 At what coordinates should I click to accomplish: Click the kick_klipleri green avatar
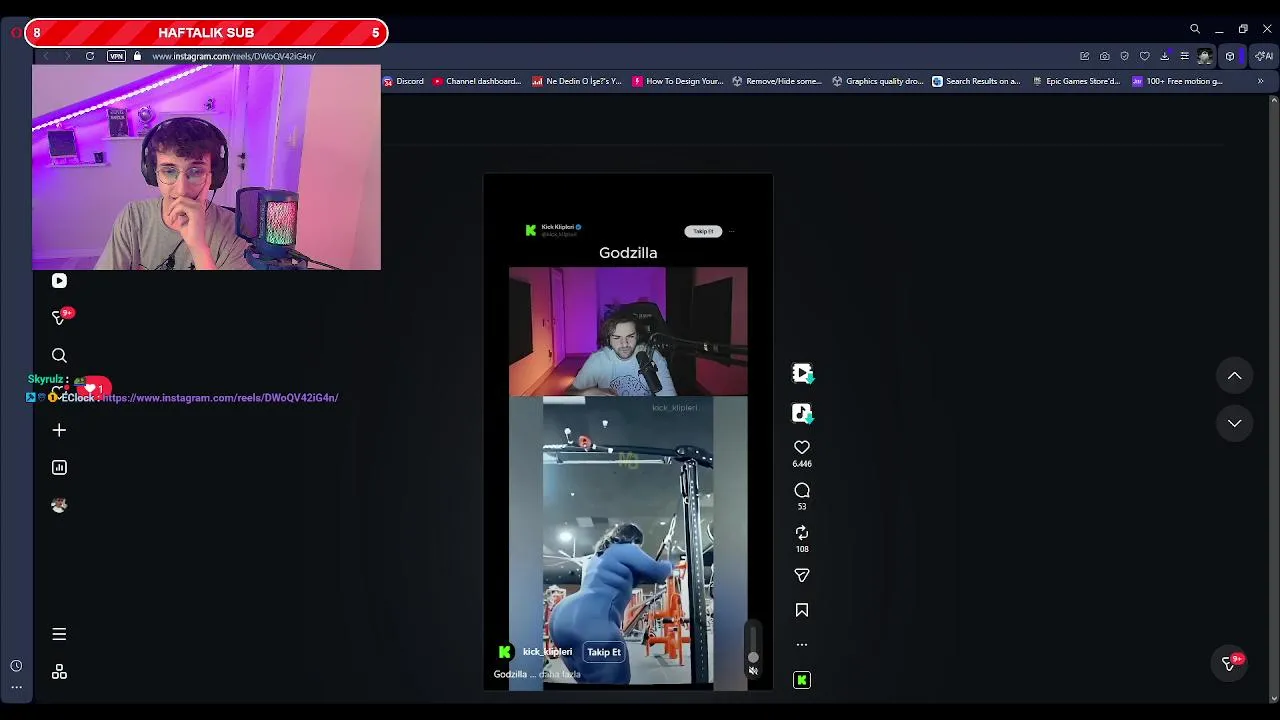tap(505, 652)
